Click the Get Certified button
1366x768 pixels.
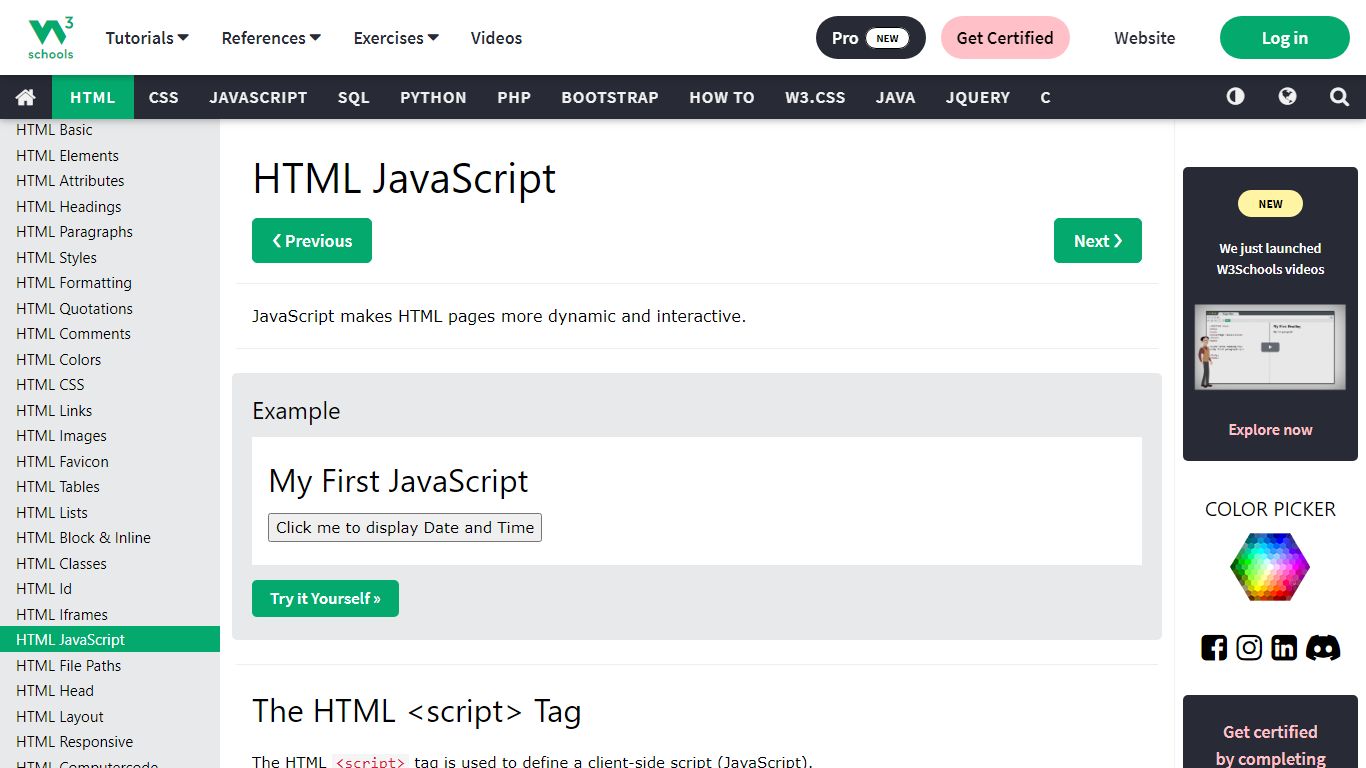(1005, 38)
